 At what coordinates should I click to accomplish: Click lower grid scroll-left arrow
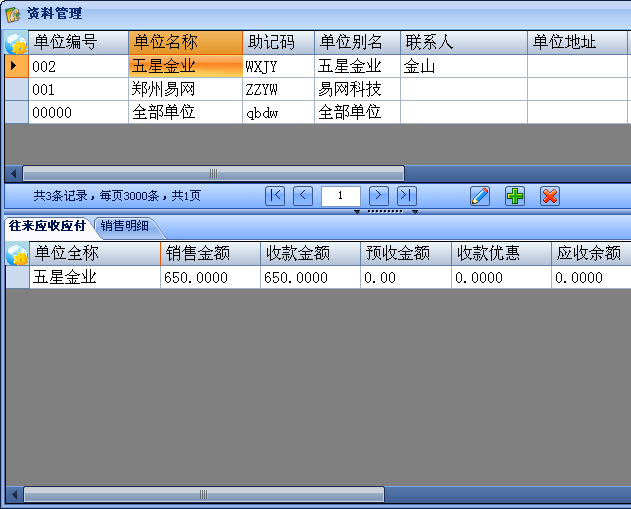tap(14, 495)
